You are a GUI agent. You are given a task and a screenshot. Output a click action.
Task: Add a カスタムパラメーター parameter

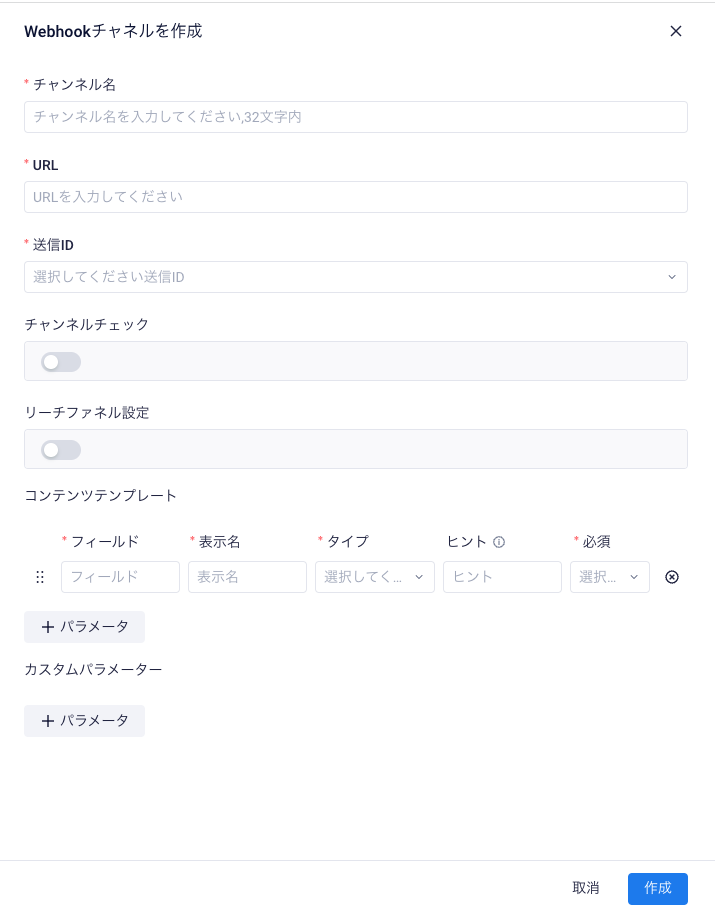[x=84, y=721]
